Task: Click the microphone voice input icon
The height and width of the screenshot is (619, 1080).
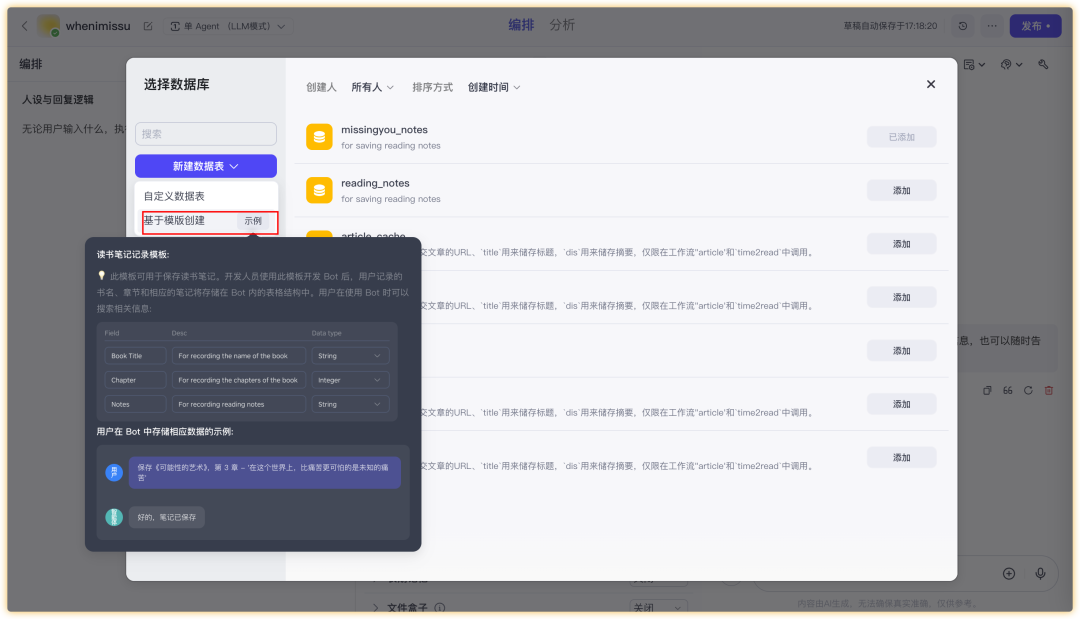Action: 1040,574
